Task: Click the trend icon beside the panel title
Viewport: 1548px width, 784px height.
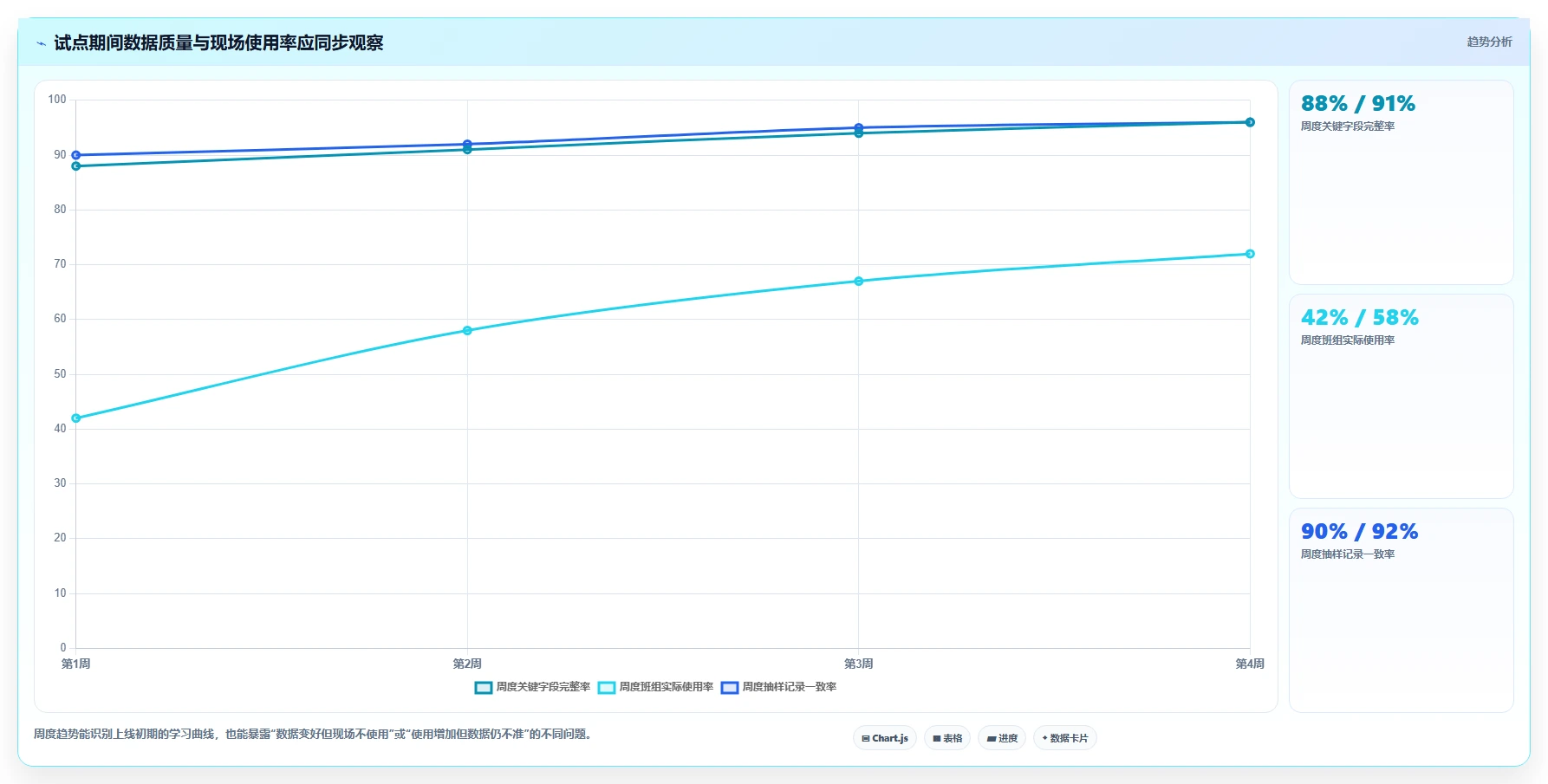Action: coord(41,43)
